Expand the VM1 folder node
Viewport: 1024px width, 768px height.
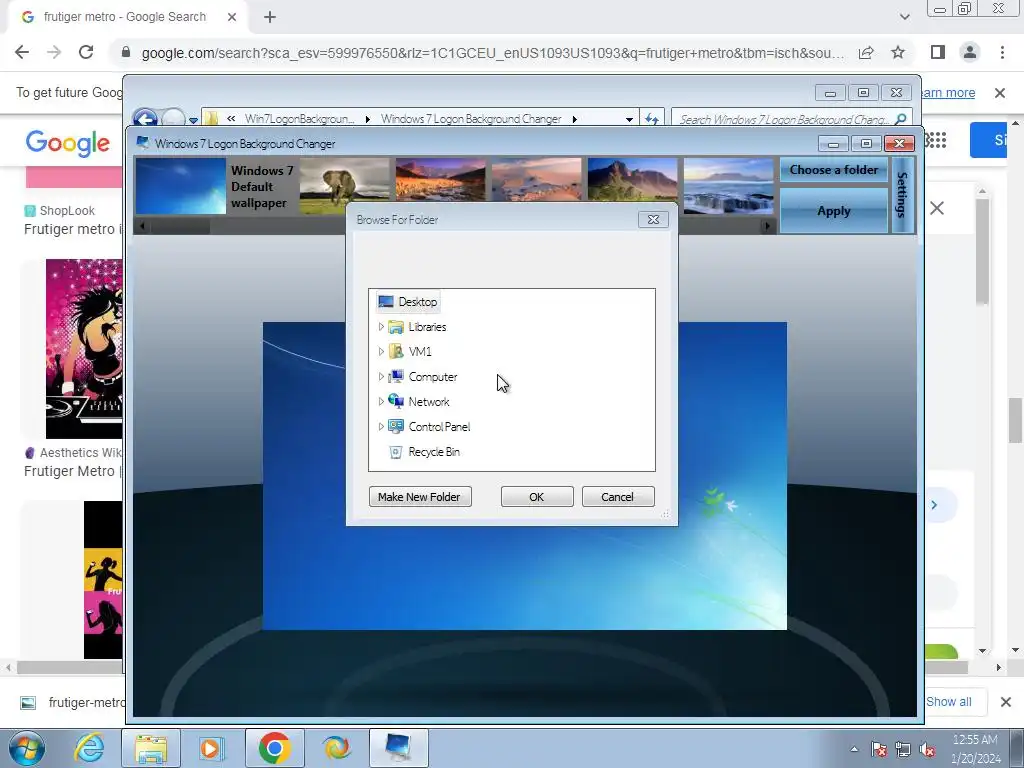(x=381, y=351)
